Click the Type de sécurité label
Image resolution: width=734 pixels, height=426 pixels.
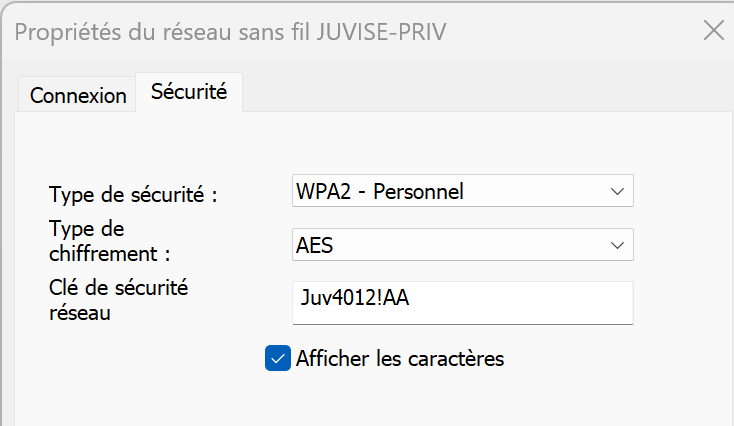pos(133,194)
